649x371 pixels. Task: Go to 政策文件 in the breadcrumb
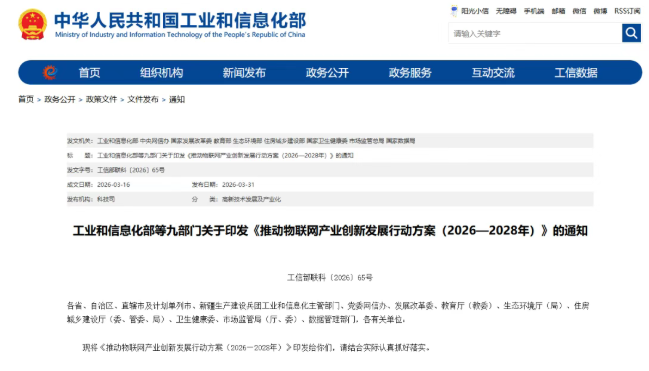[101, 99]
